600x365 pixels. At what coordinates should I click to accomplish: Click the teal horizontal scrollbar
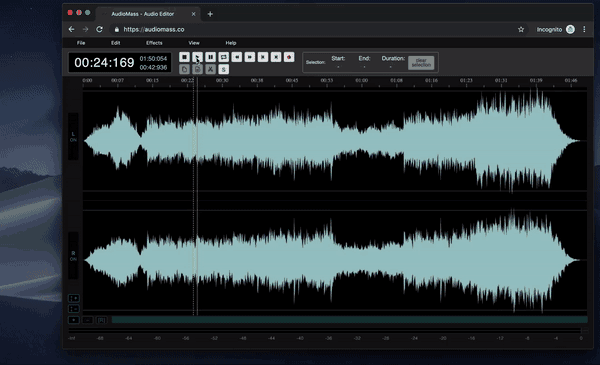pyautogui.click(x=349, y=319)
